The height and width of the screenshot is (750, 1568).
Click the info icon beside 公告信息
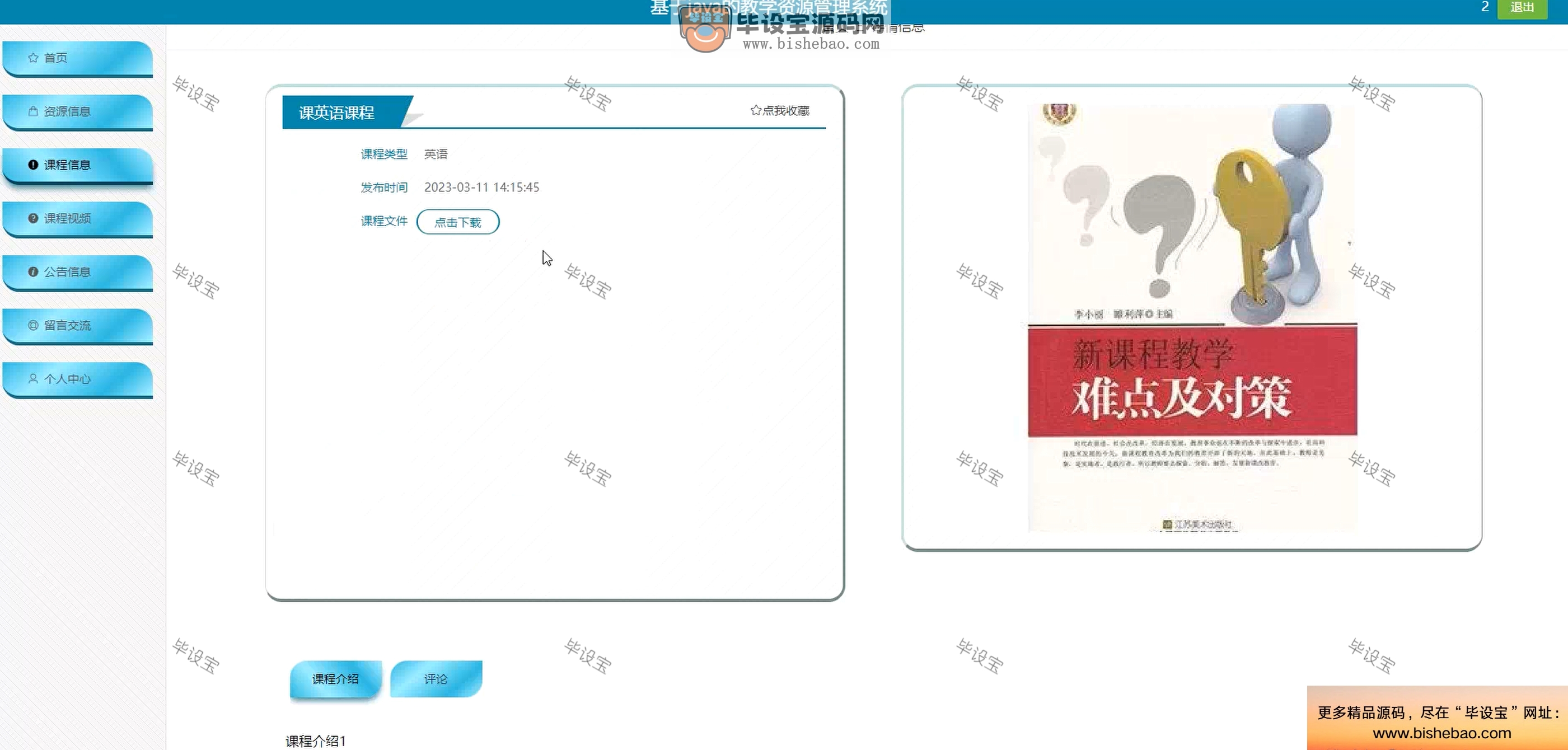point(33,272)
